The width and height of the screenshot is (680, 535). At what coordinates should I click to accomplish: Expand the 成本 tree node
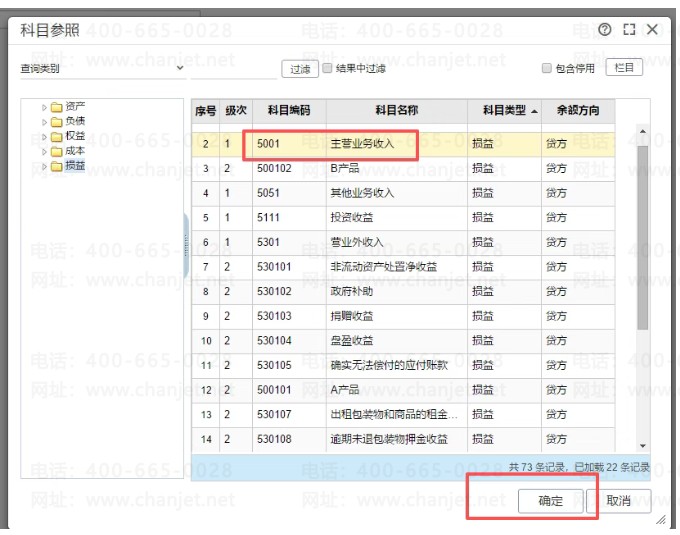(x=44, y=152)
